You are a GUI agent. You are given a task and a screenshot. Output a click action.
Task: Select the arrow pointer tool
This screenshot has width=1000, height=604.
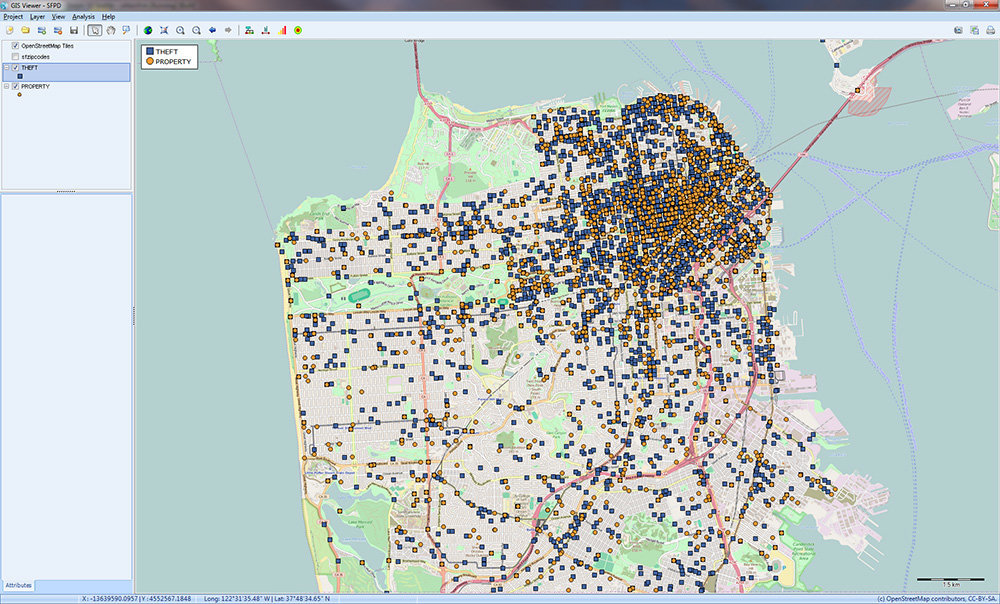click(x=94, y=30)
